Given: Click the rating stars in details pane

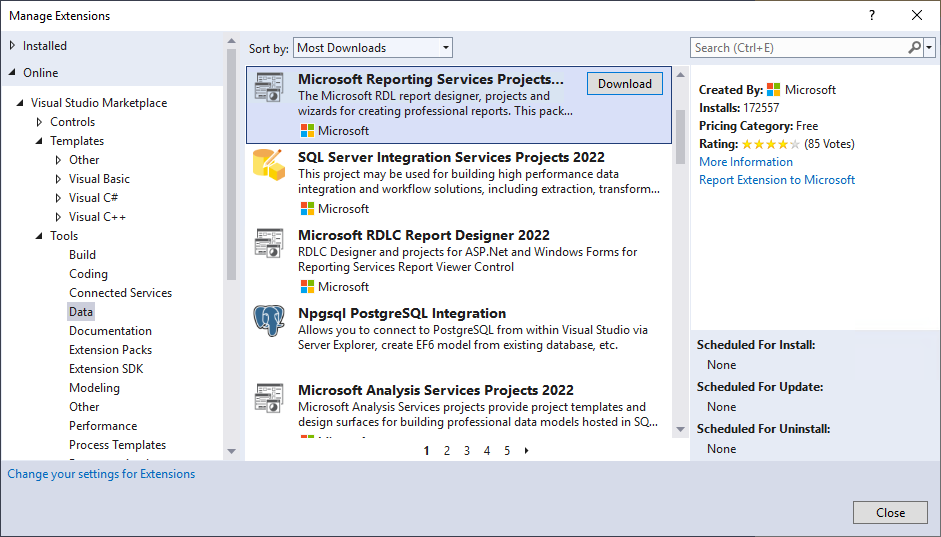Looking at the screenshot, I should [x=771, y=144].
